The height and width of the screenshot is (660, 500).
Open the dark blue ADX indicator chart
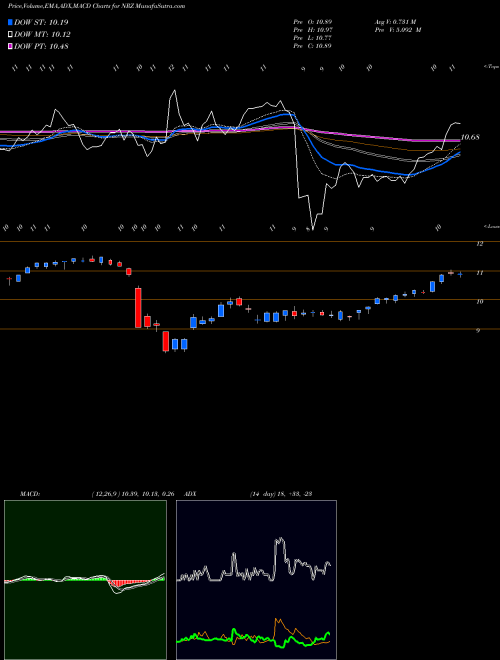(256, 580)
